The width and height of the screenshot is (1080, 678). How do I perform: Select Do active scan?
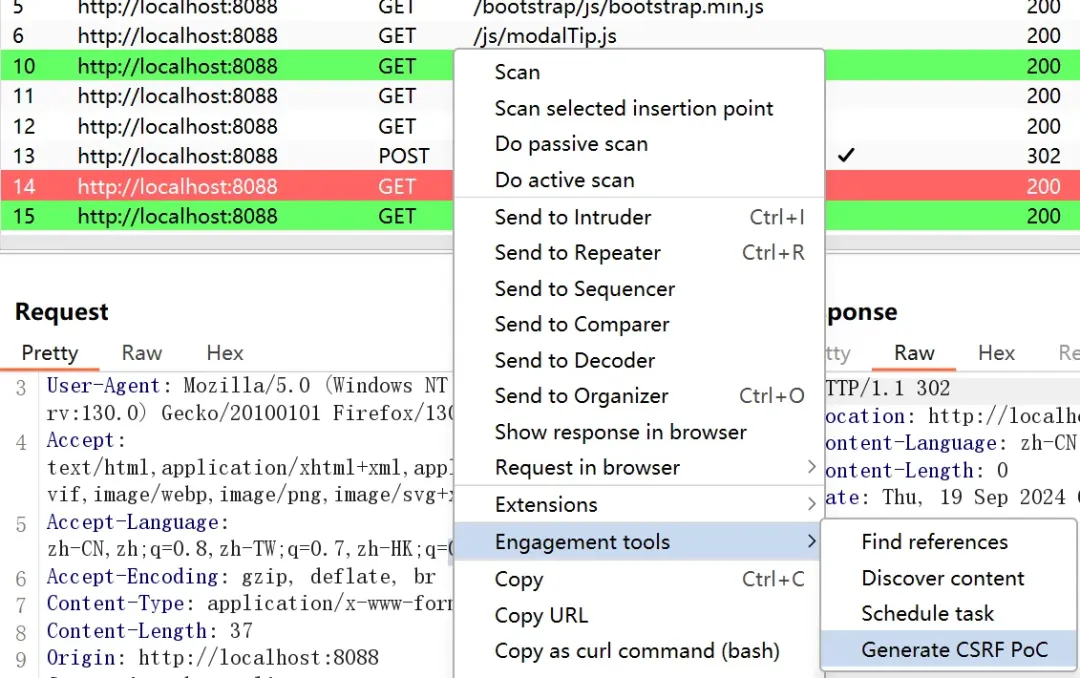click(x=566, y=179)
